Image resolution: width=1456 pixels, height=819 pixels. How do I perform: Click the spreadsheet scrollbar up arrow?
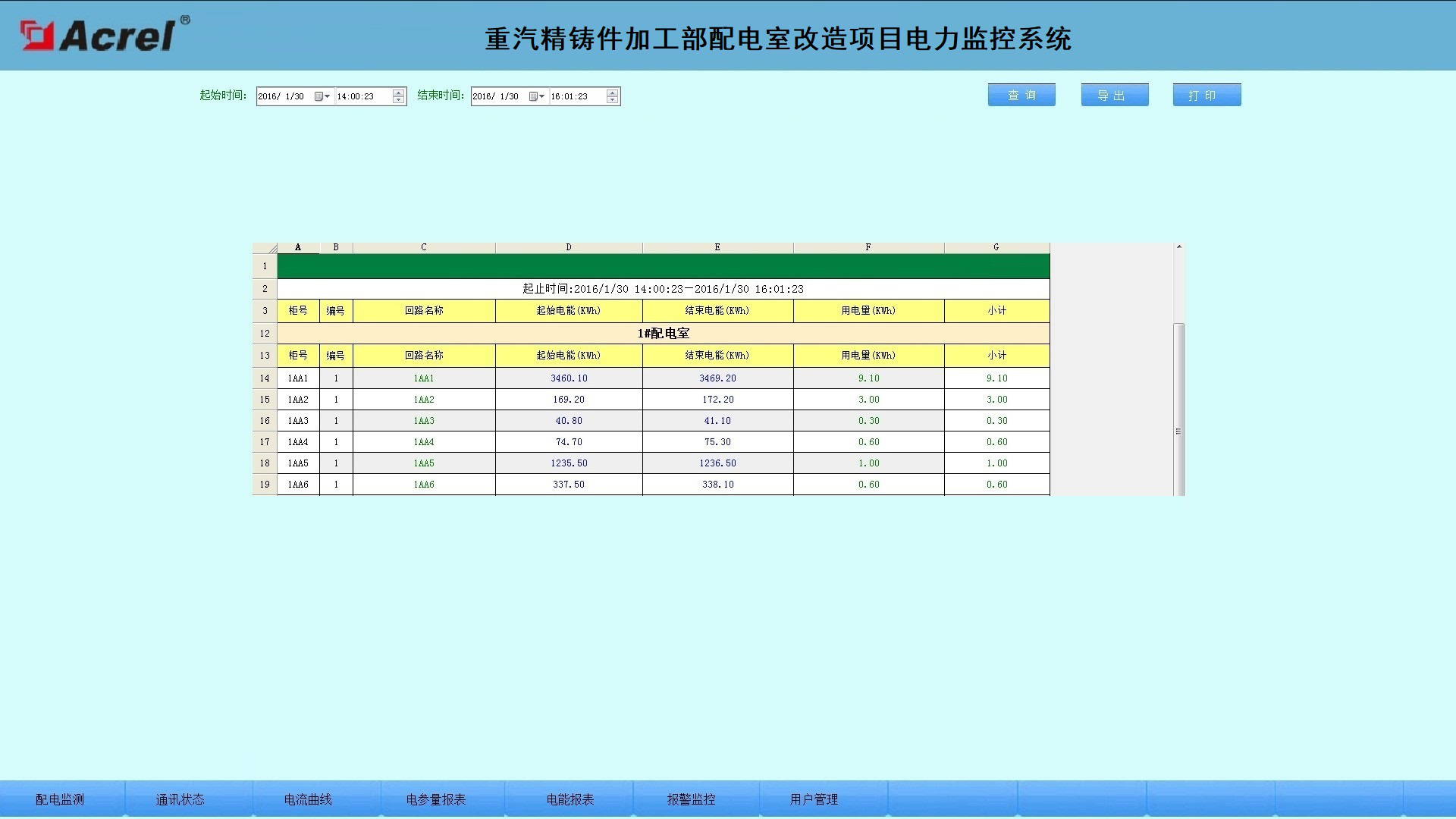tap(1179, 246)
